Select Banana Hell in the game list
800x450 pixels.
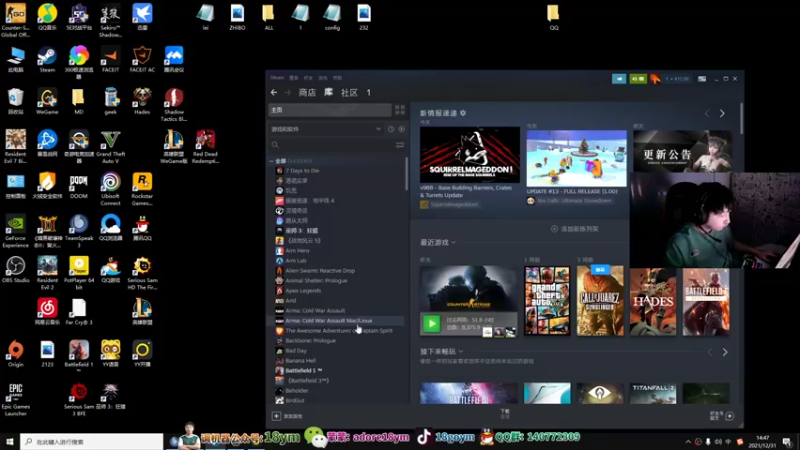[x=301, y=360]
